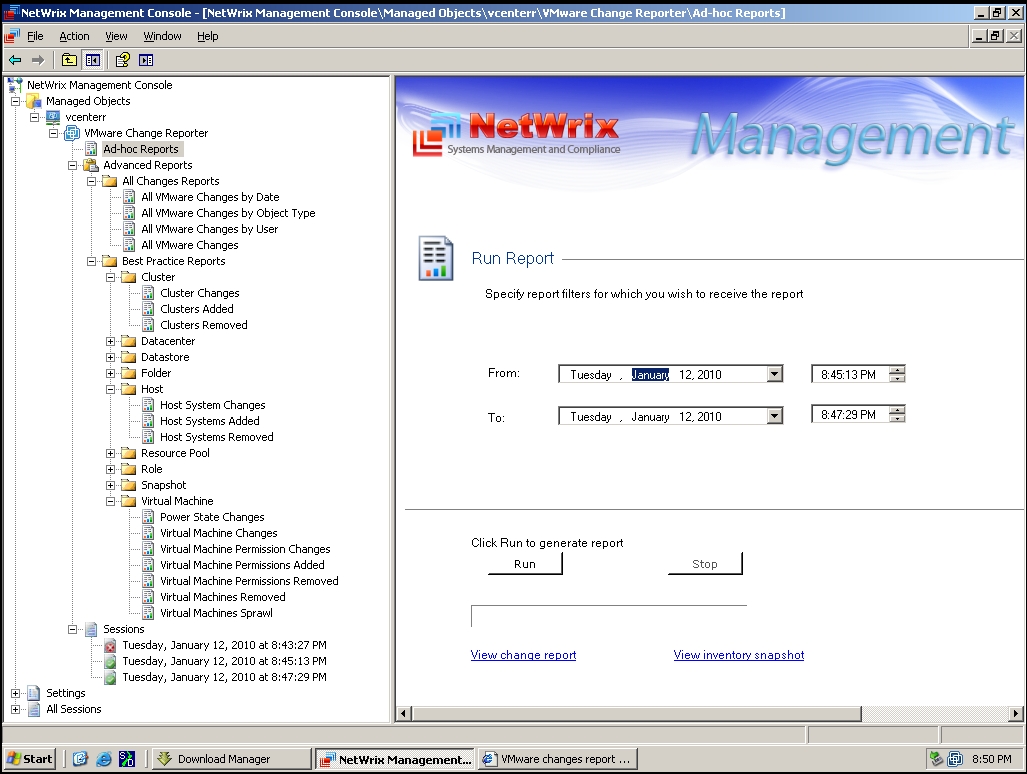Expand the Snapshot folder

[111, 485]
